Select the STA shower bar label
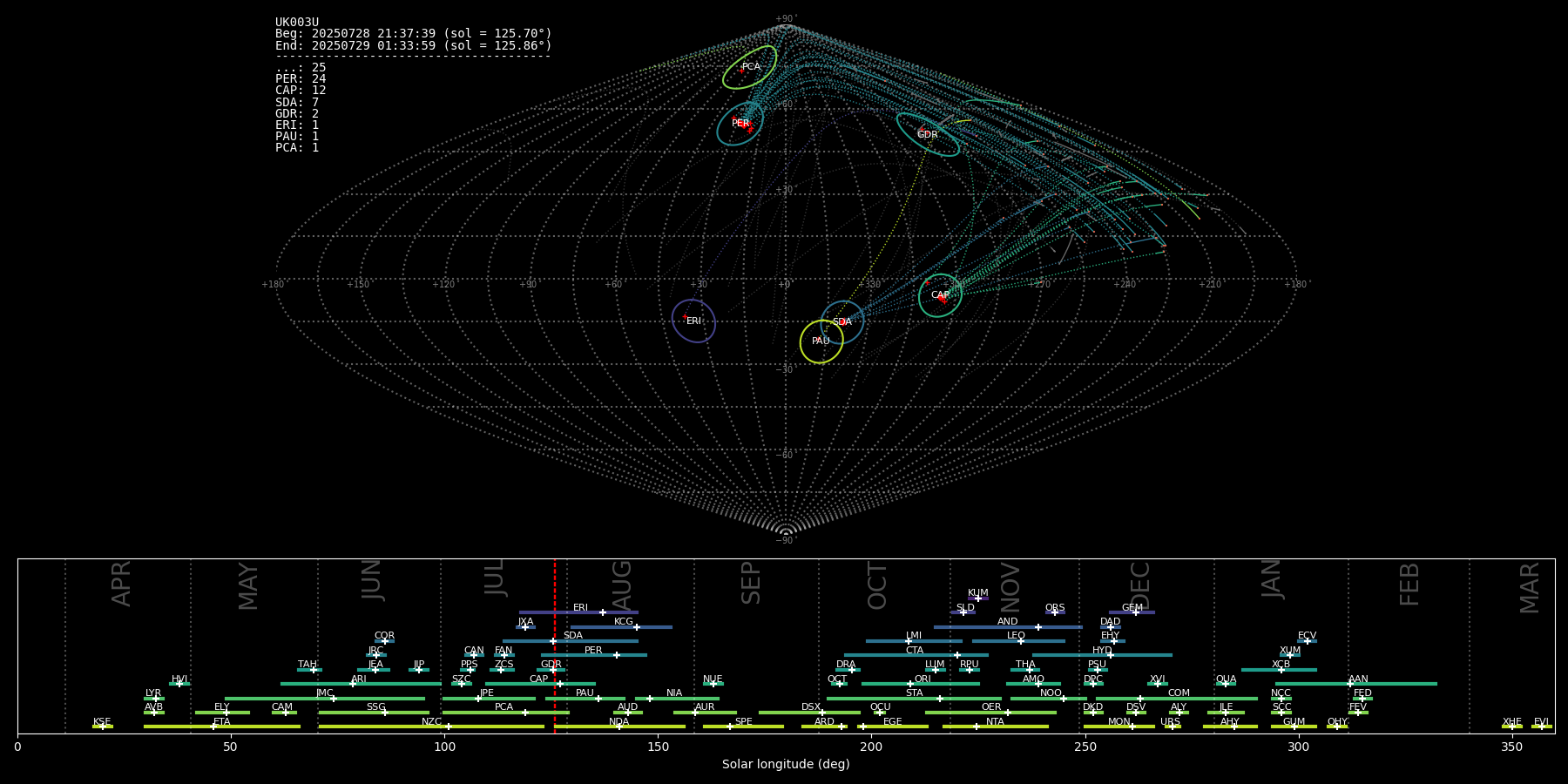Screen dimensions: 1568x784 click(x=914, y=693)
